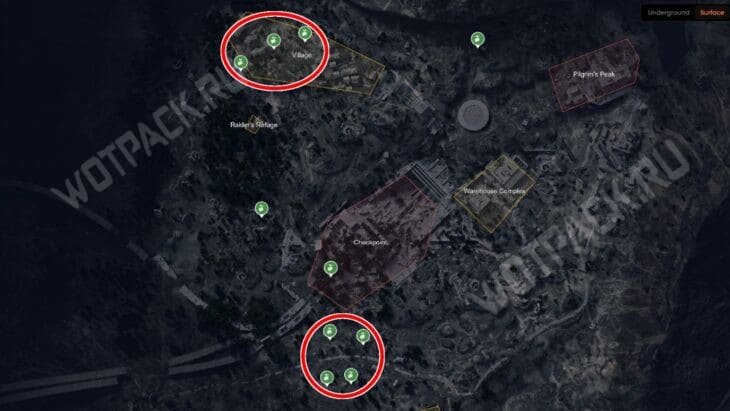Select lower-left green marker in southern red circle
730x411 pixels.
coord(327,378)
